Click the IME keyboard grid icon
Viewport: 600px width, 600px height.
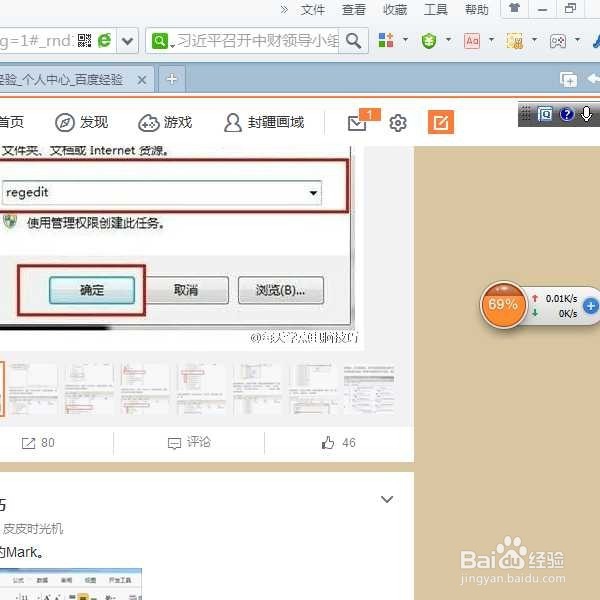(526, 114)
